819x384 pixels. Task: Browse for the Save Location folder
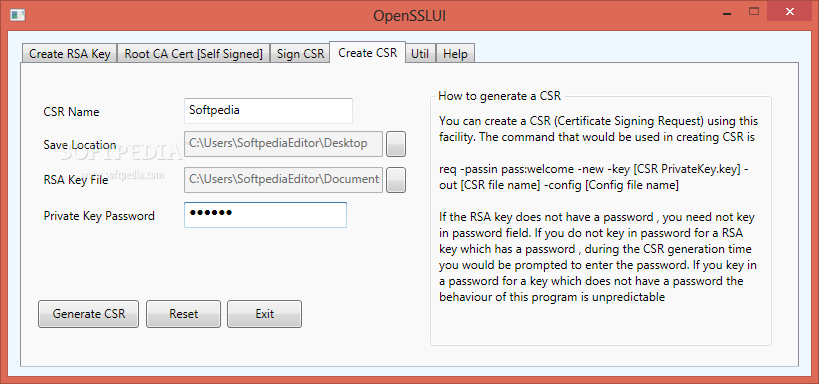pyautogui.click(x=396, y=144)
